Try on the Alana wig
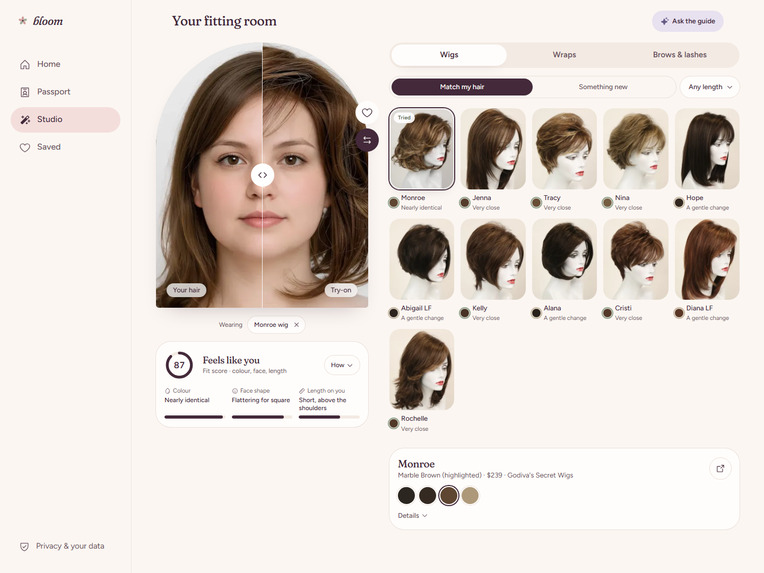 pyautogui.click(x=564, y=259)
